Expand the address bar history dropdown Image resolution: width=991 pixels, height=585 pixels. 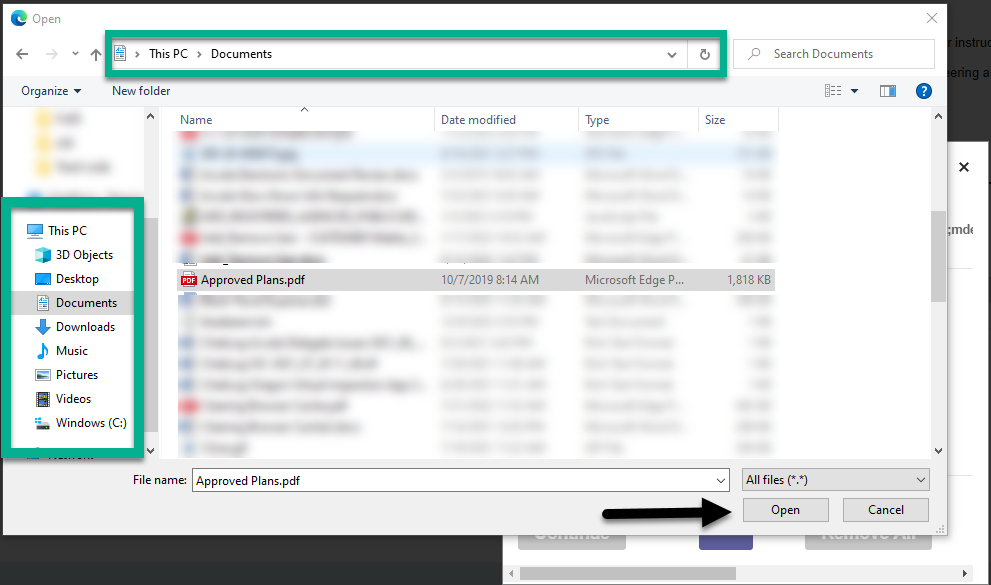coord(673,54)
